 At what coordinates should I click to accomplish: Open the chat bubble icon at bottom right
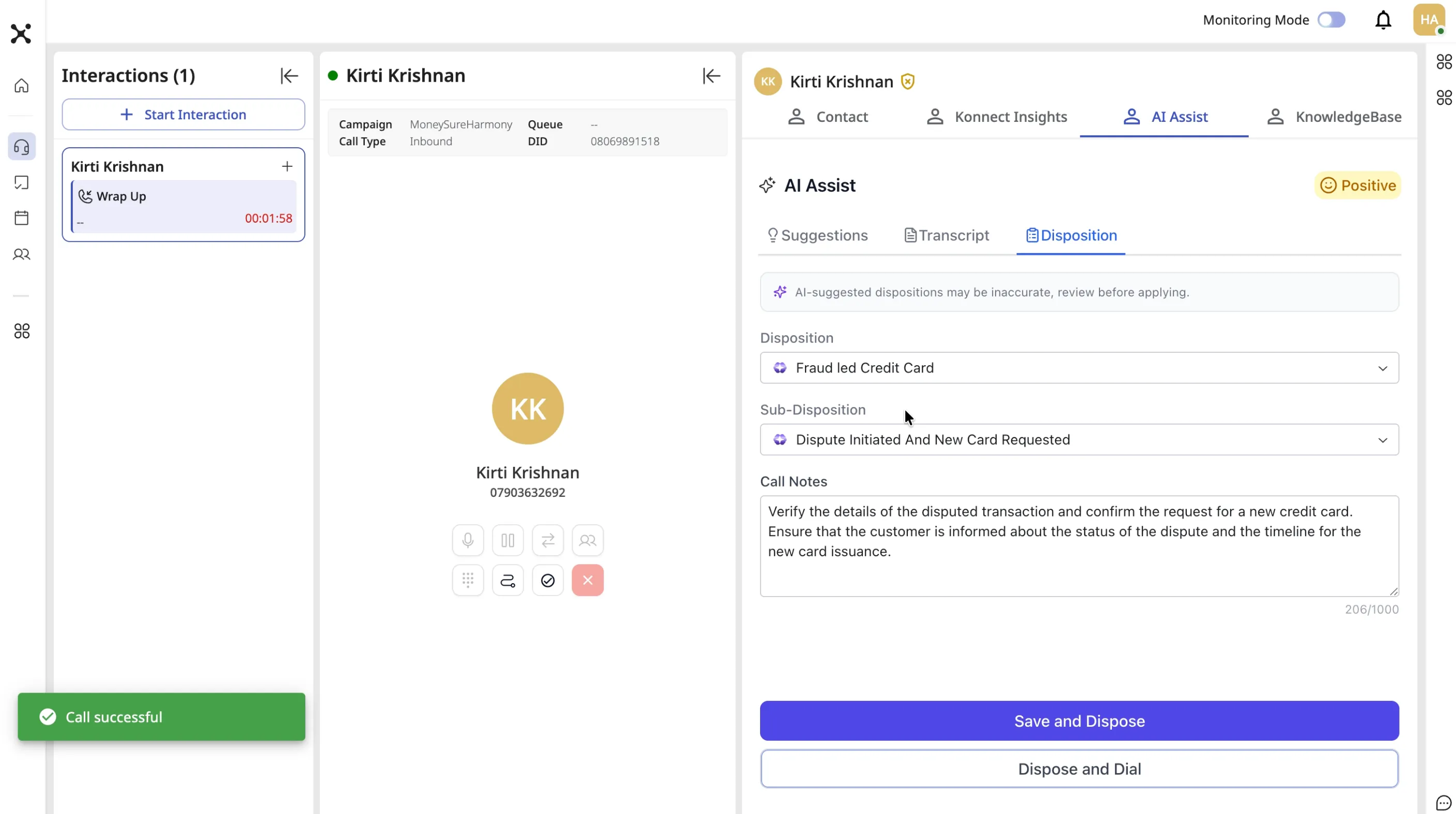pos(1443,803)
